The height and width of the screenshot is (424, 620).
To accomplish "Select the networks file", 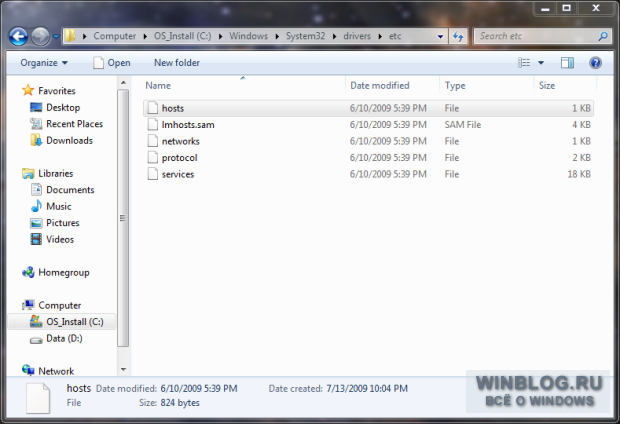I will (x=368, y=141).
